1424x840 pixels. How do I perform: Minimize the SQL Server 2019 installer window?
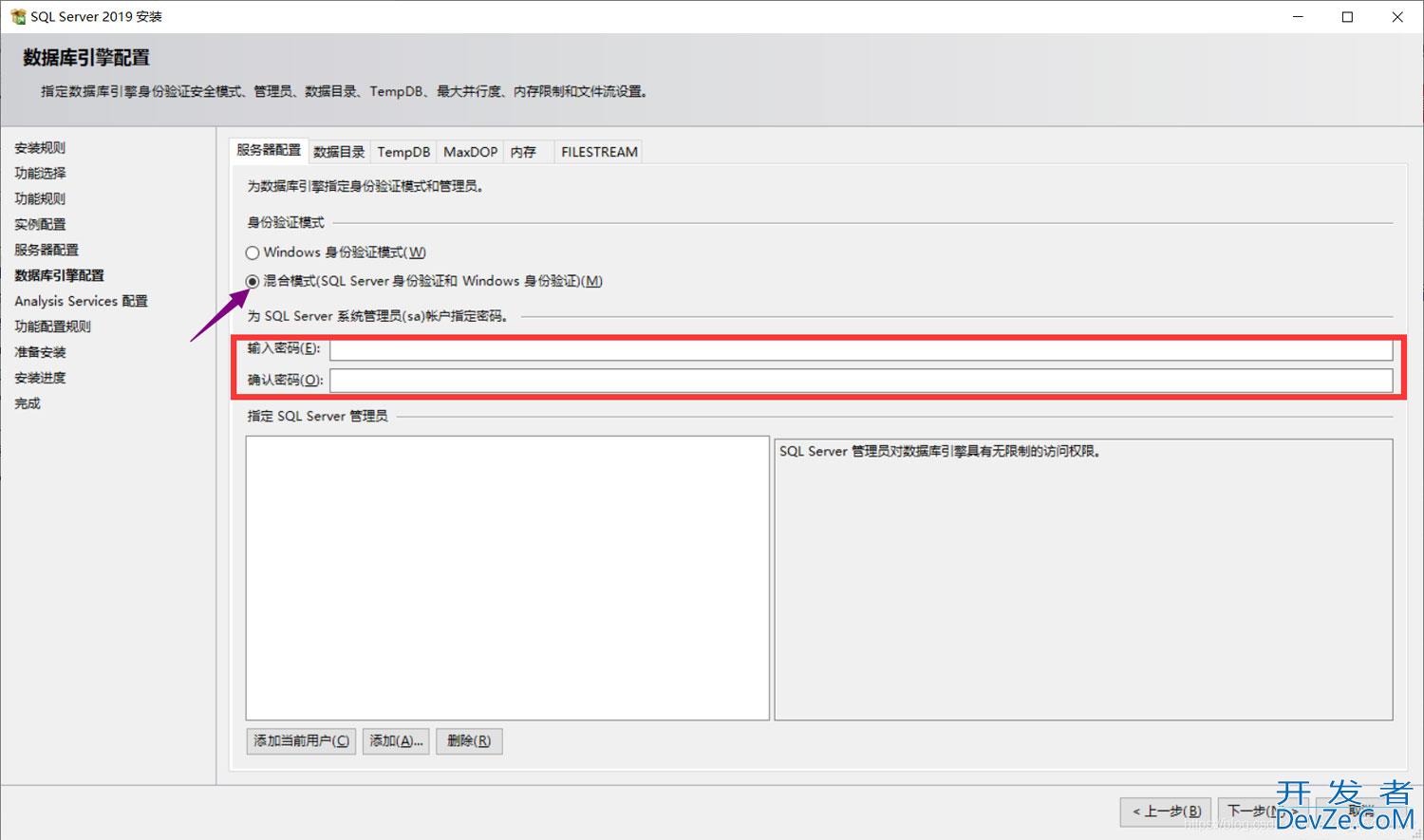tap(1297, 17)
